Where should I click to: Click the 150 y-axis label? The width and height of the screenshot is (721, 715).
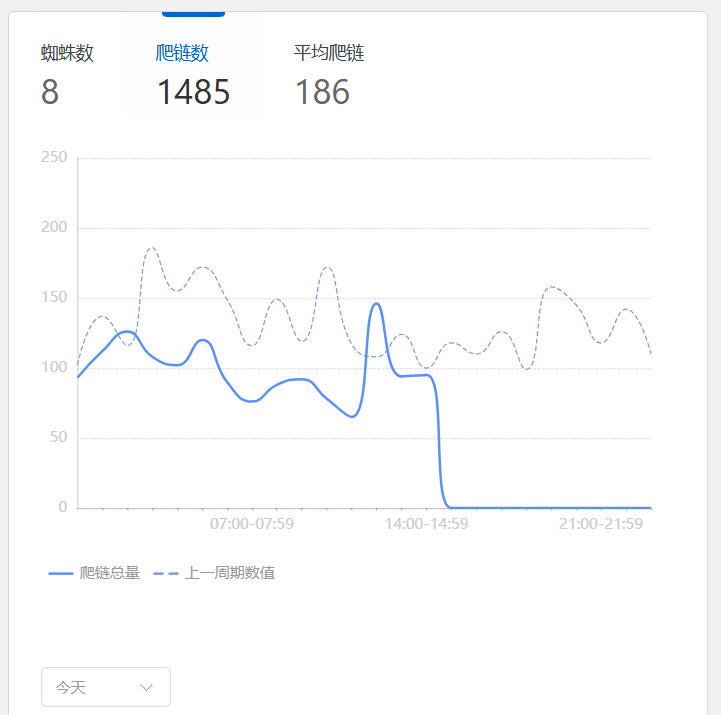click(54, 297)
